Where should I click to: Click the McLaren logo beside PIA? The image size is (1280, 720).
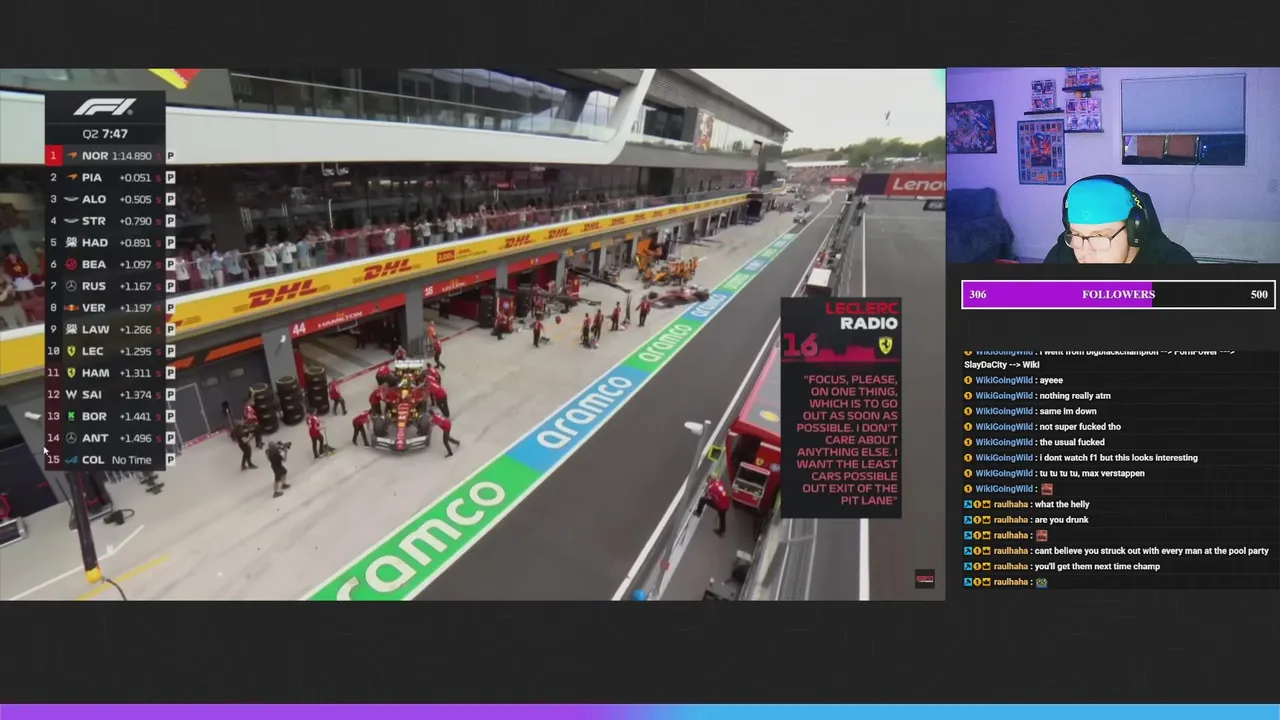tap(71, 178)
